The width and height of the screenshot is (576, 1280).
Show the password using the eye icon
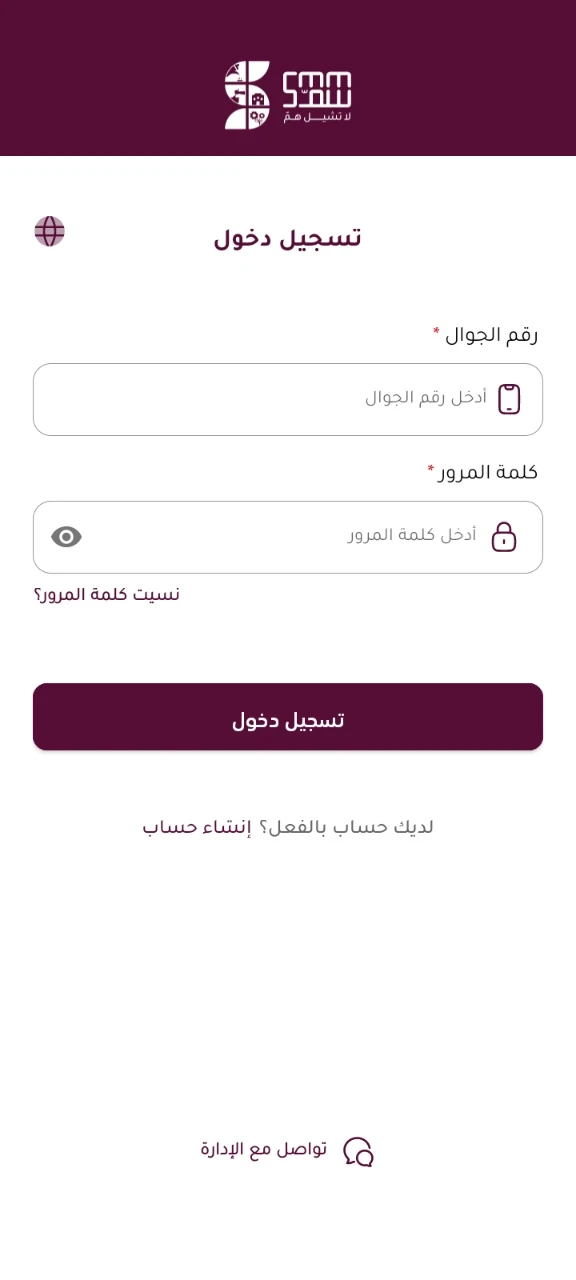click(66, 537)
